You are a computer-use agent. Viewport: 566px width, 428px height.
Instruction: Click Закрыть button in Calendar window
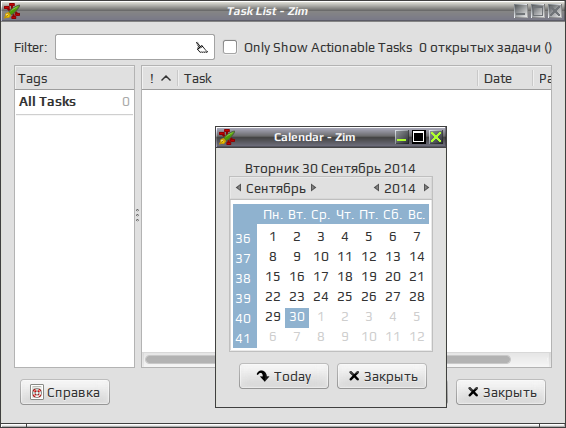382,376
